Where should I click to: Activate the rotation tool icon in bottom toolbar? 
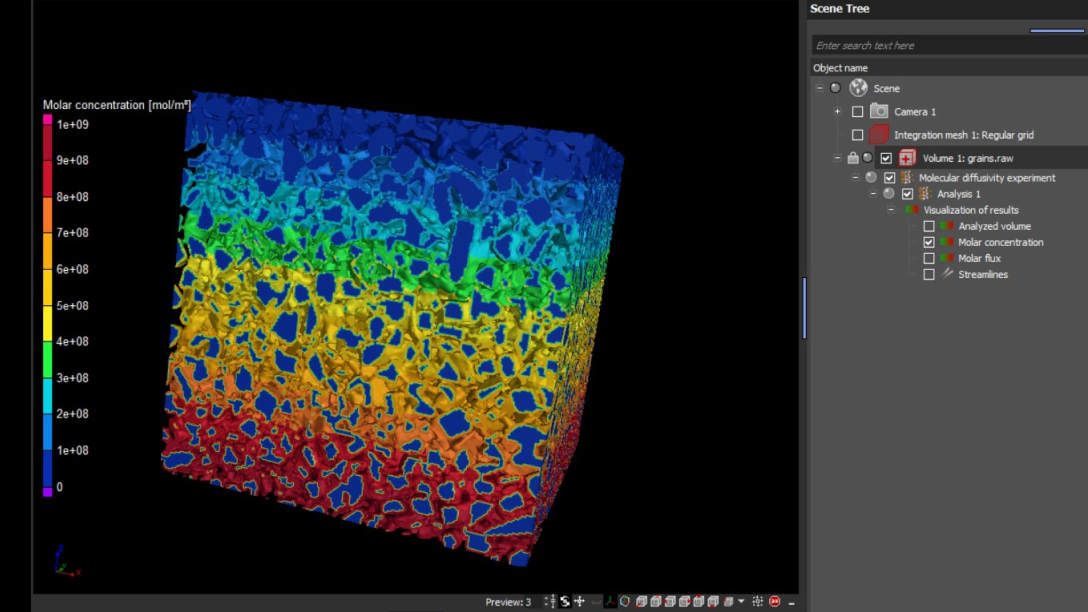pos(564,601)
